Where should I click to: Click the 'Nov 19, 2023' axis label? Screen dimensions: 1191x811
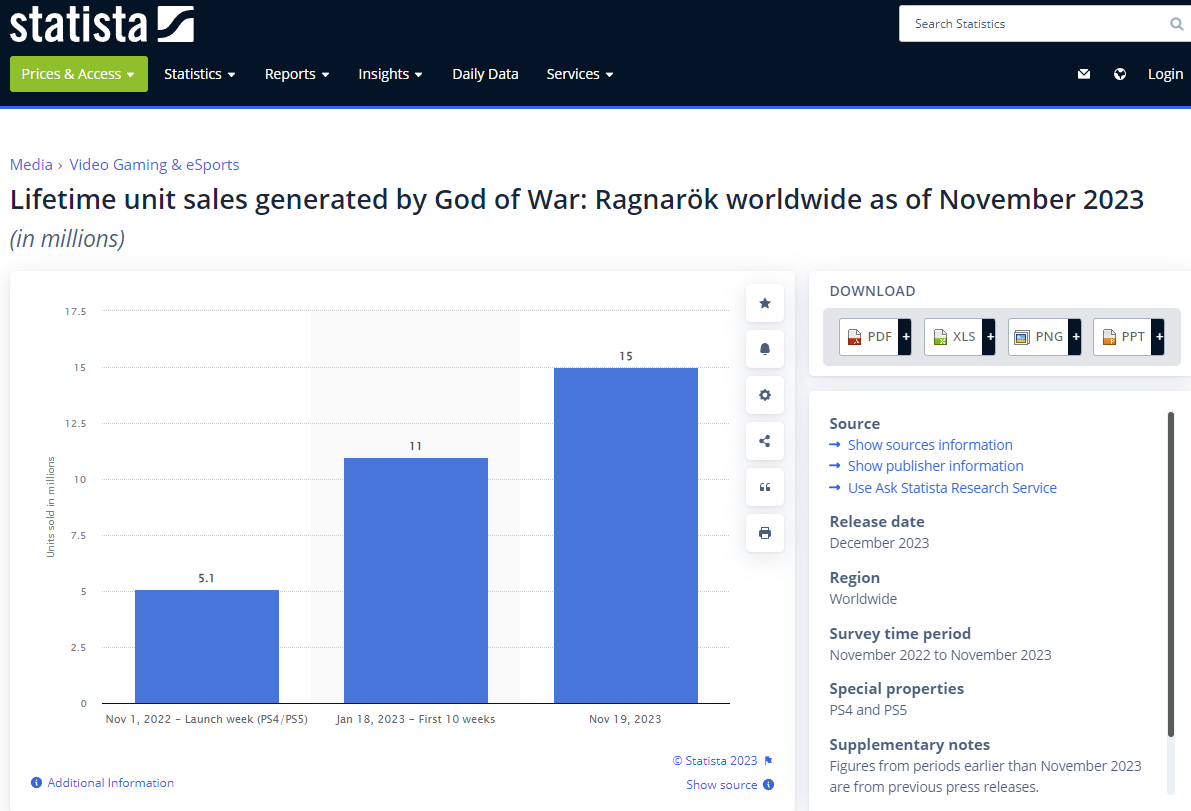625,719
